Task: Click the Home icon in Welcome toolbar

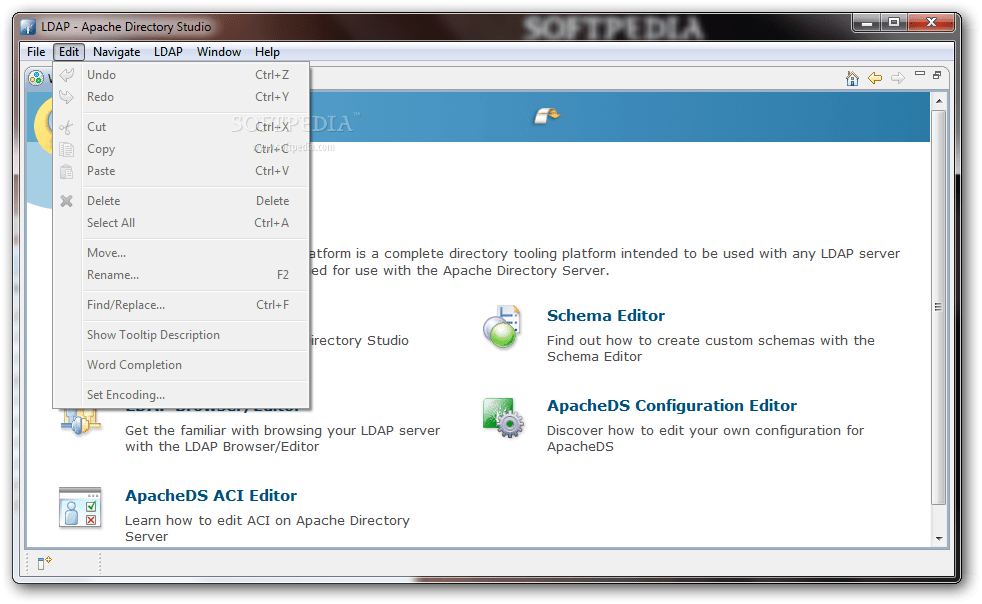Action: (852, 78)
